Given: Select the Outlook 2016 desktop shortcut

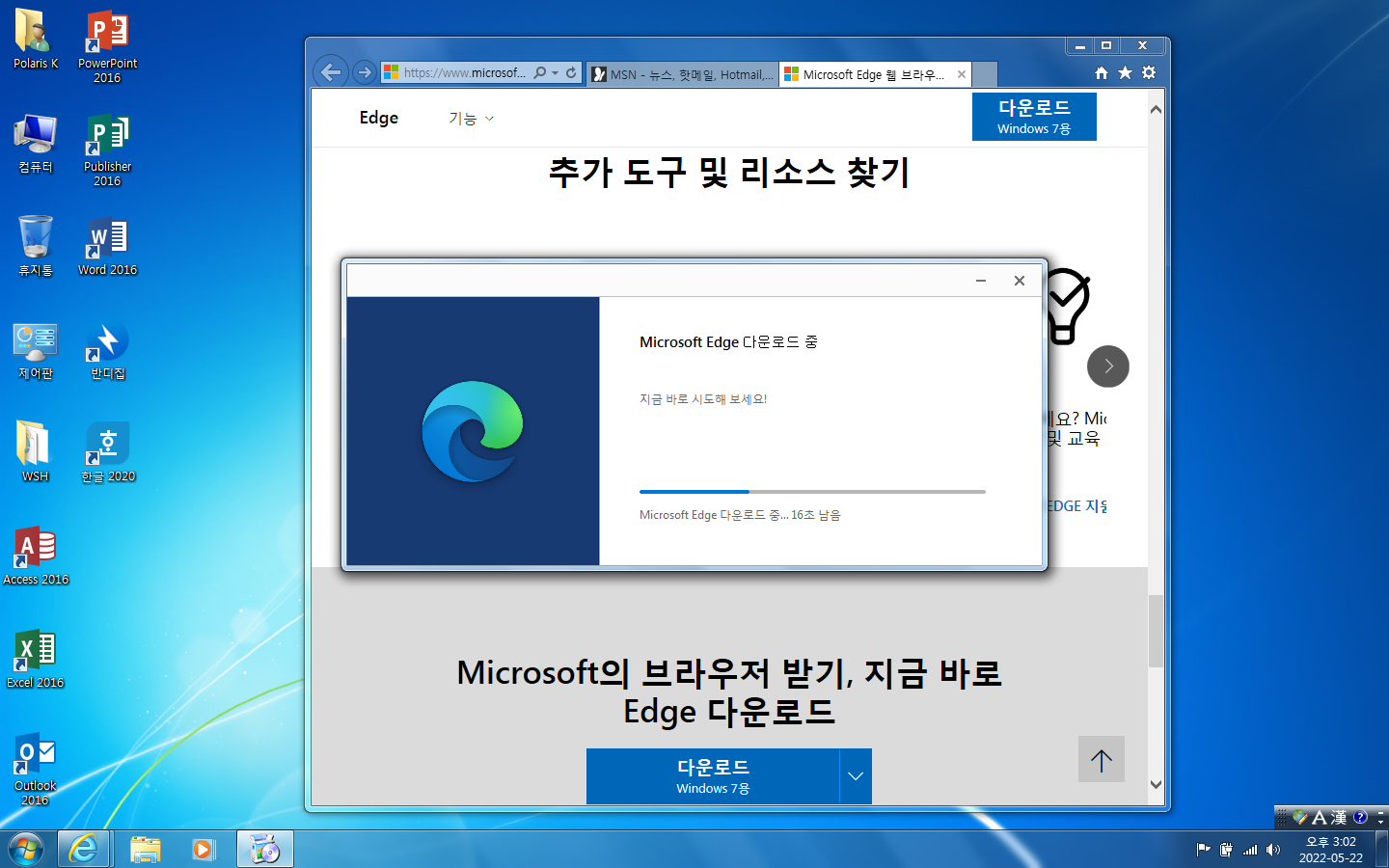Looking at the screenshot, I should click(35, 769).
